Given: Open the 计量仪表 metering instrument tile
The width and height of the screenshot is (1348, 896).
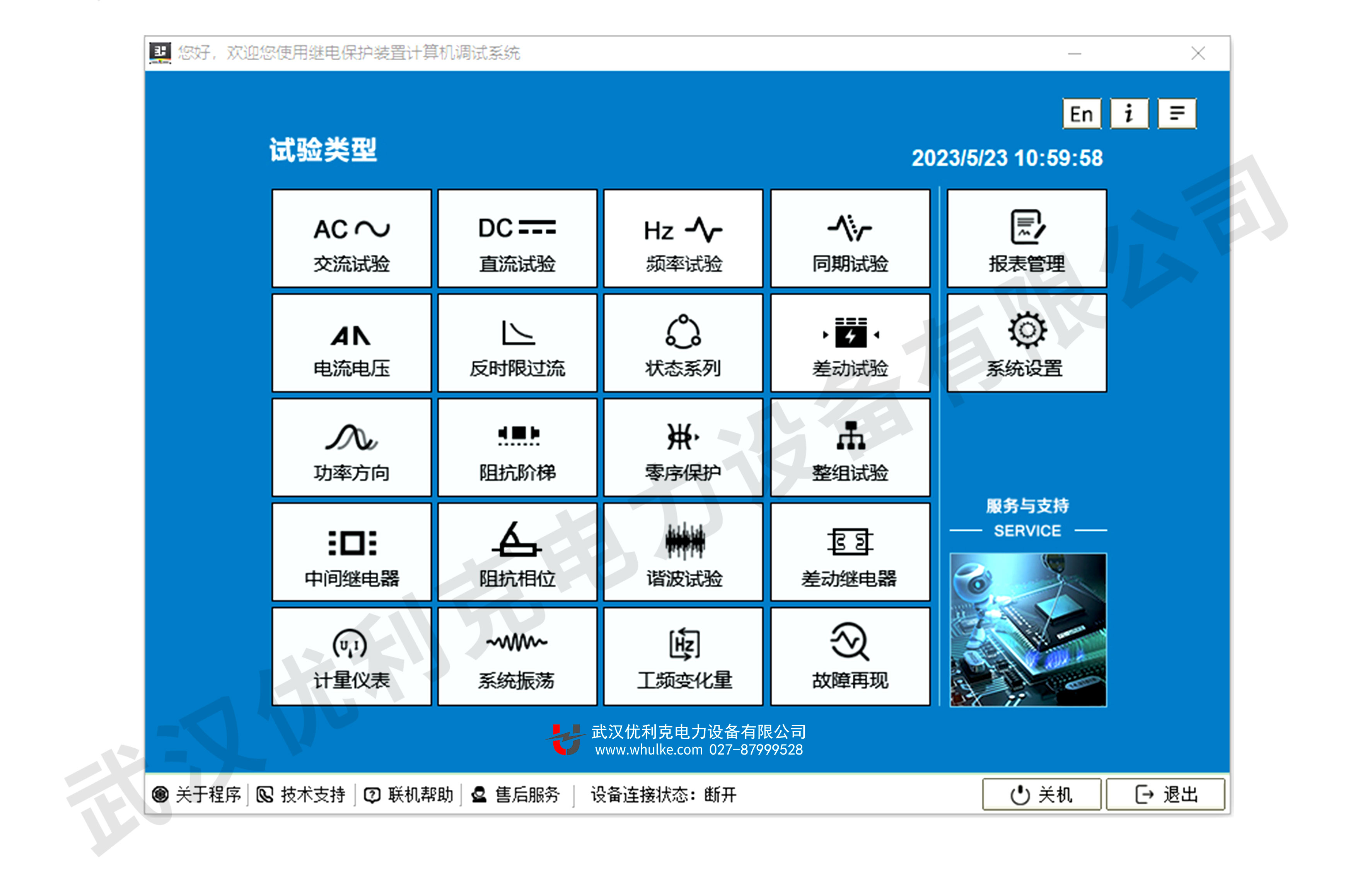Looking at the screenshot, I should [x=351, y=657].
